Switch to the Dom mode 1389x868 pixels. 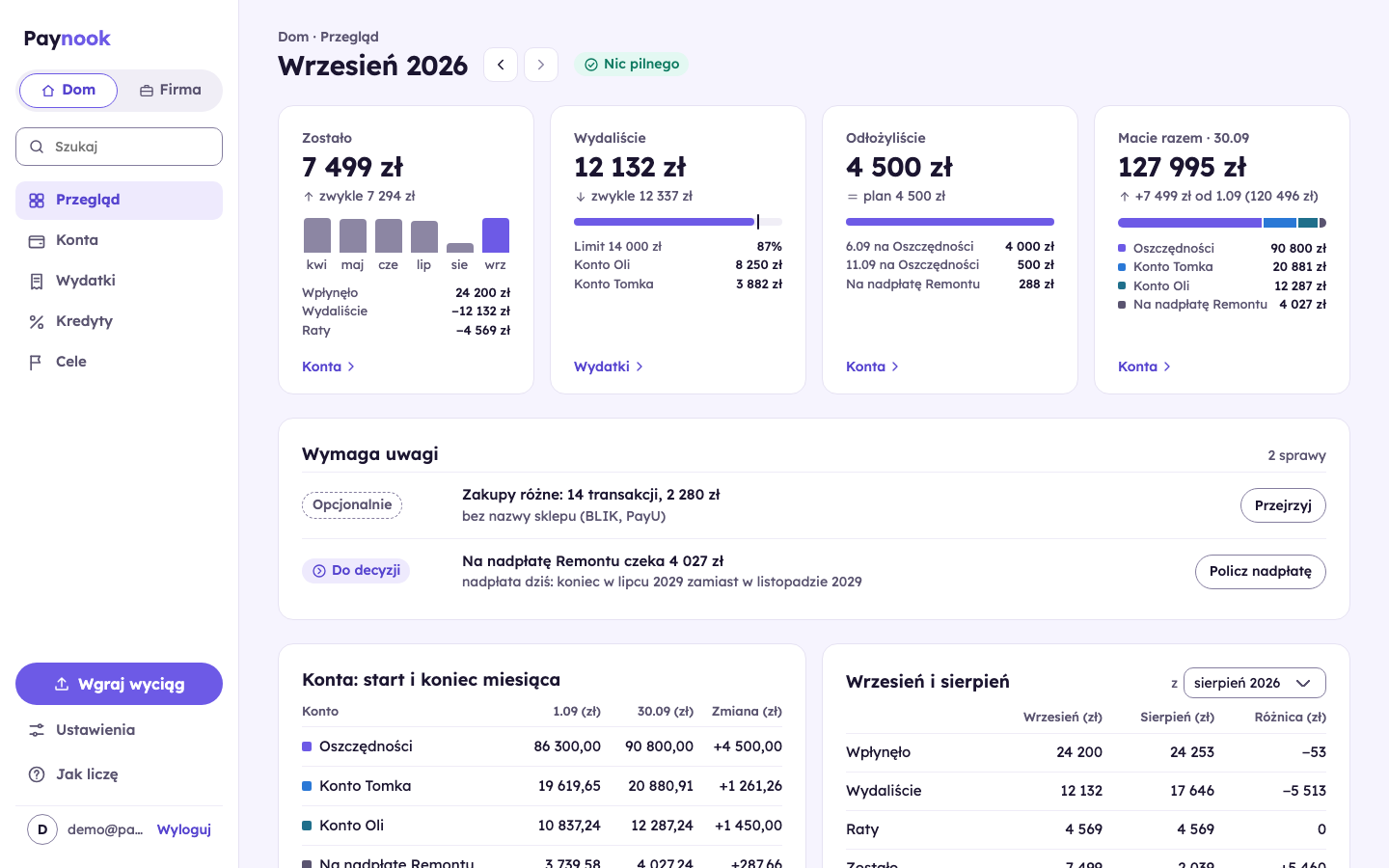68,91
